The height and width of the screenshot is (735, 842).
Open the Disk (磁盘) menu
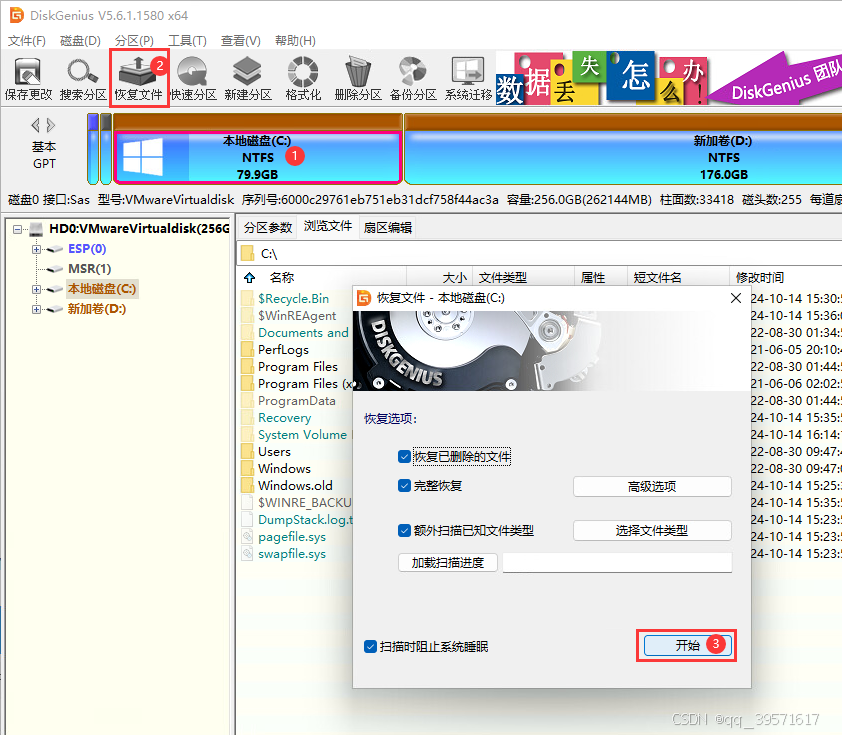[x=80, y=41]
